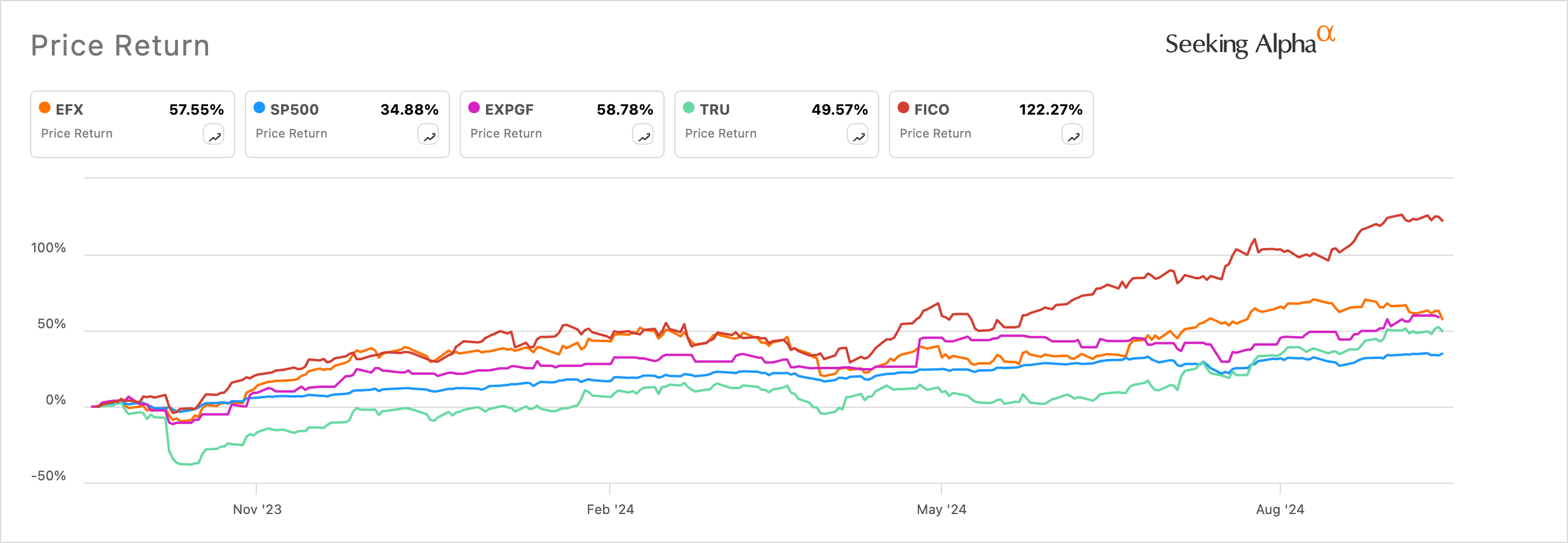Click the sparkline icon in the SP500 card
The width and height of the screenshot is (1568, 543).
click(429, 135)
